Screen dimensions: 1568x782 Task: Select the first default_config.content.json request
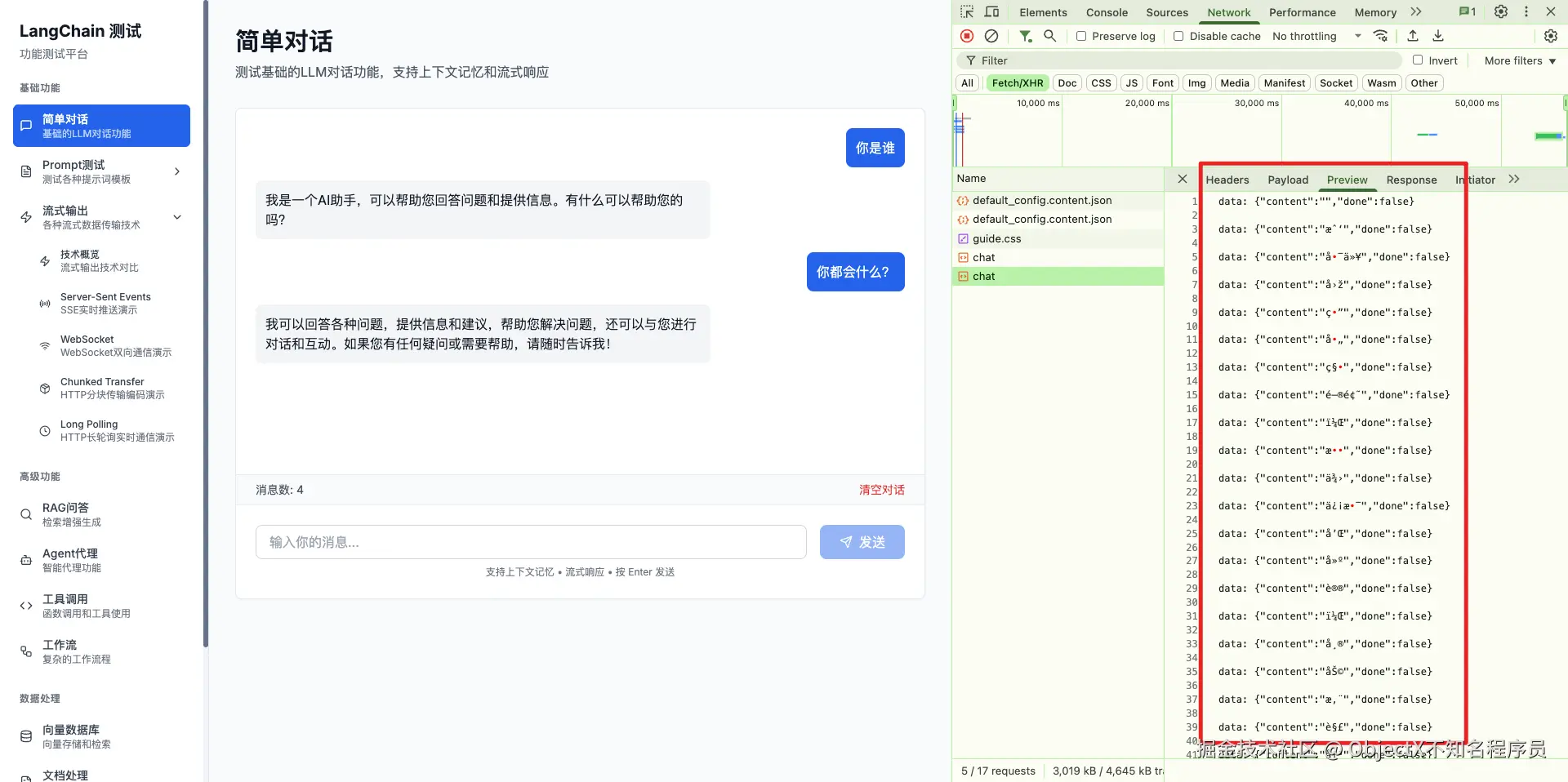point(1058,200)
